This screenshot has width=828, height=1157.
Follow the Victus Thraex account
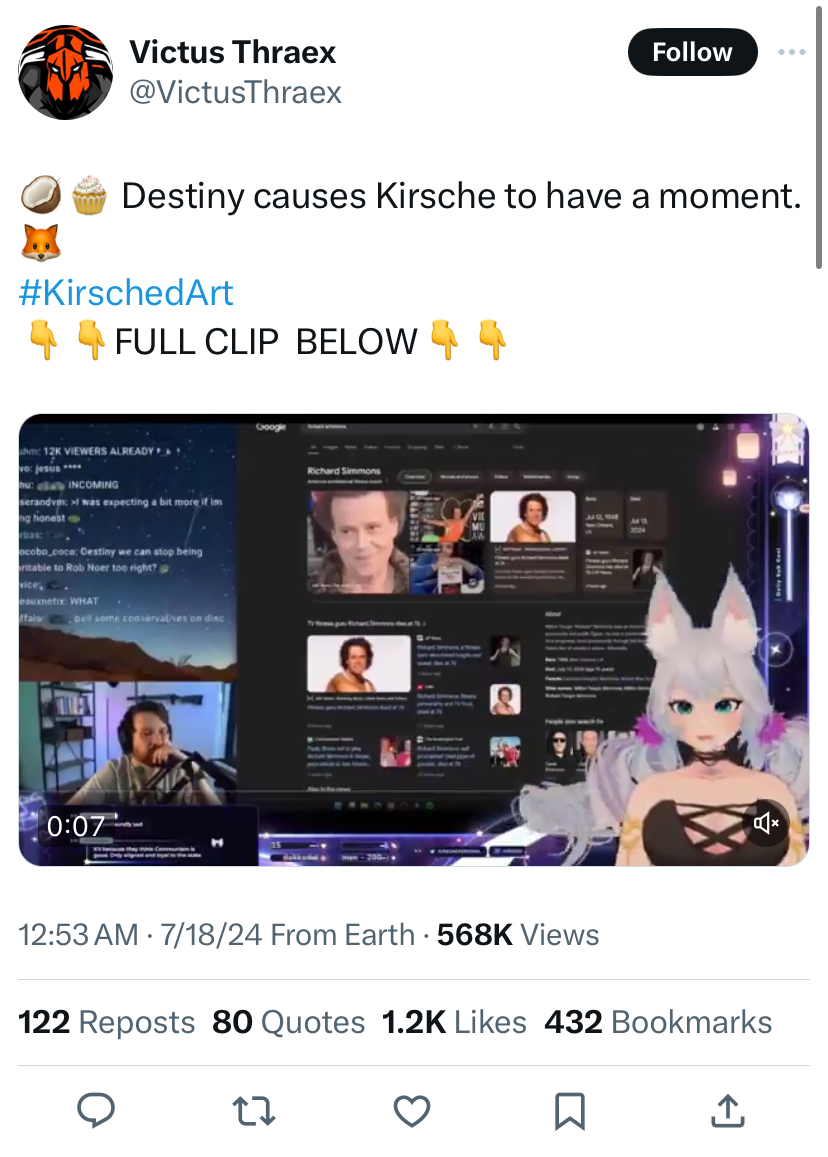point(692,52)
